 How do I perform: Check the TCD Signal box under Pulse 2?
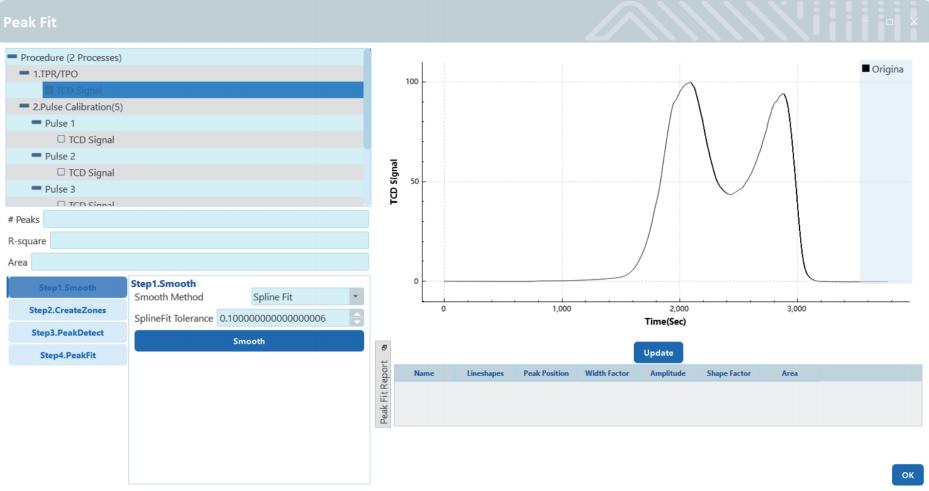(x=62, y=172)
